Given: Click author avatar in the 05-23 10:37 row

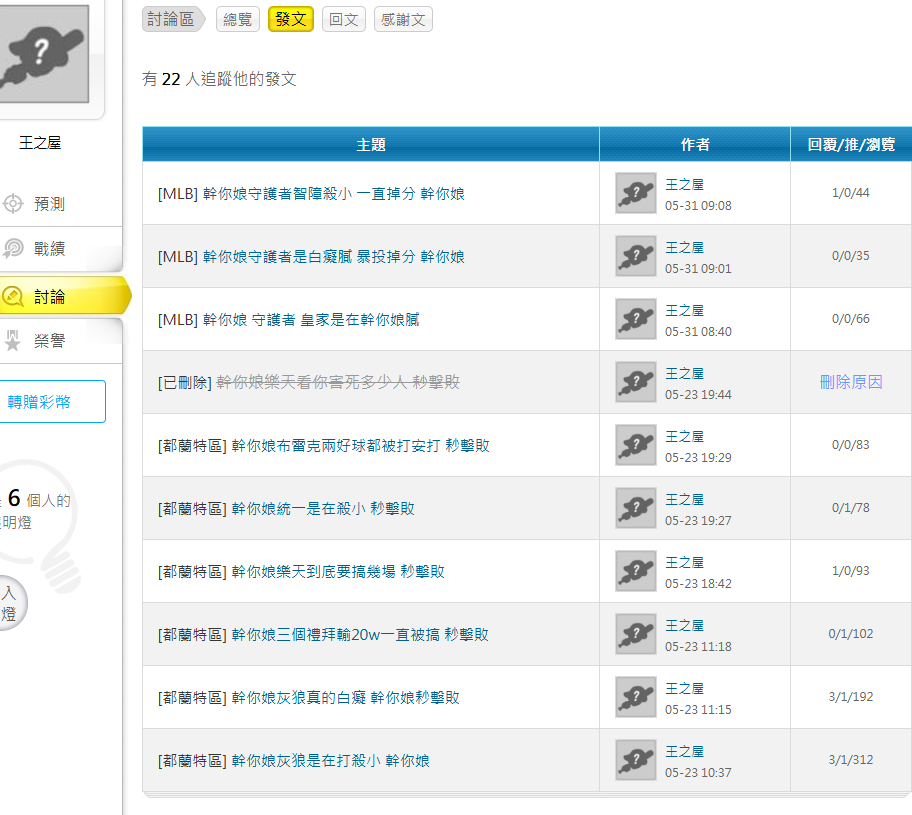Looking at the screenshot, I should click(636, 760).
